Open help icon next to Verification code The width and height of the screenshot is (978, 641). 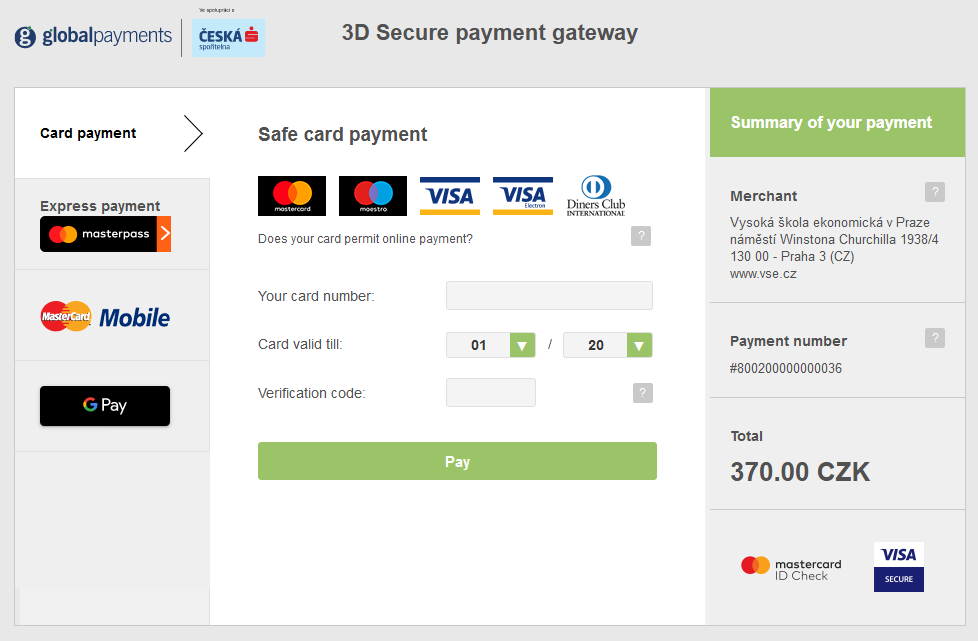642,393
